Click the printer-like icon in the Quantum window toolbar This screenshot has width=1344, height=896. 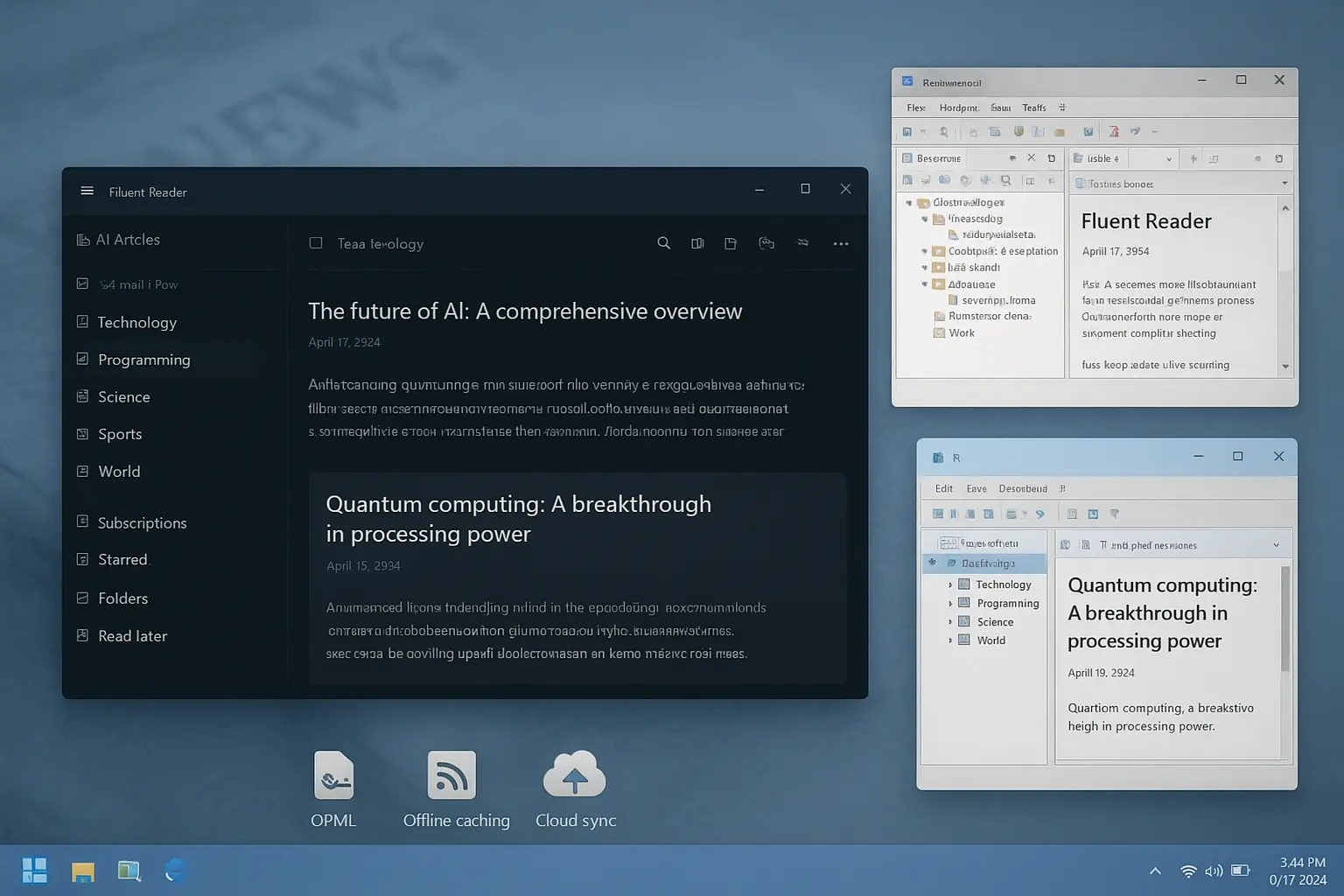tap(1011, 514)
